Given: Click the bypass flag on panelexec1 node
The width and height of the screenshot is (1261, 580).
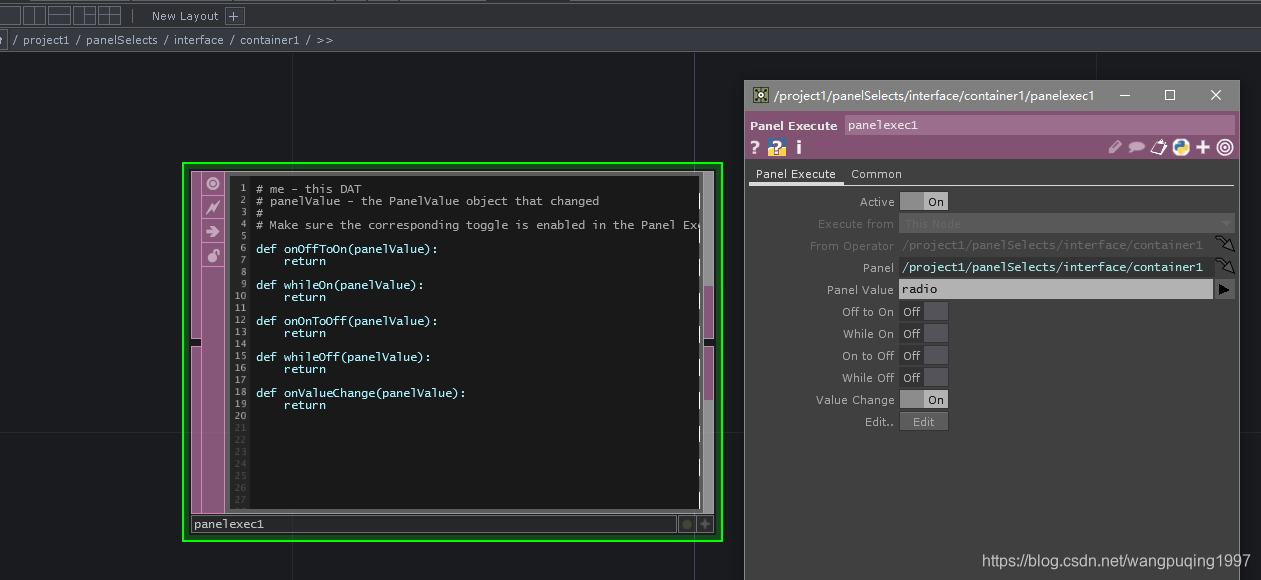Looking at the screenshot, I should pos(213,208).
